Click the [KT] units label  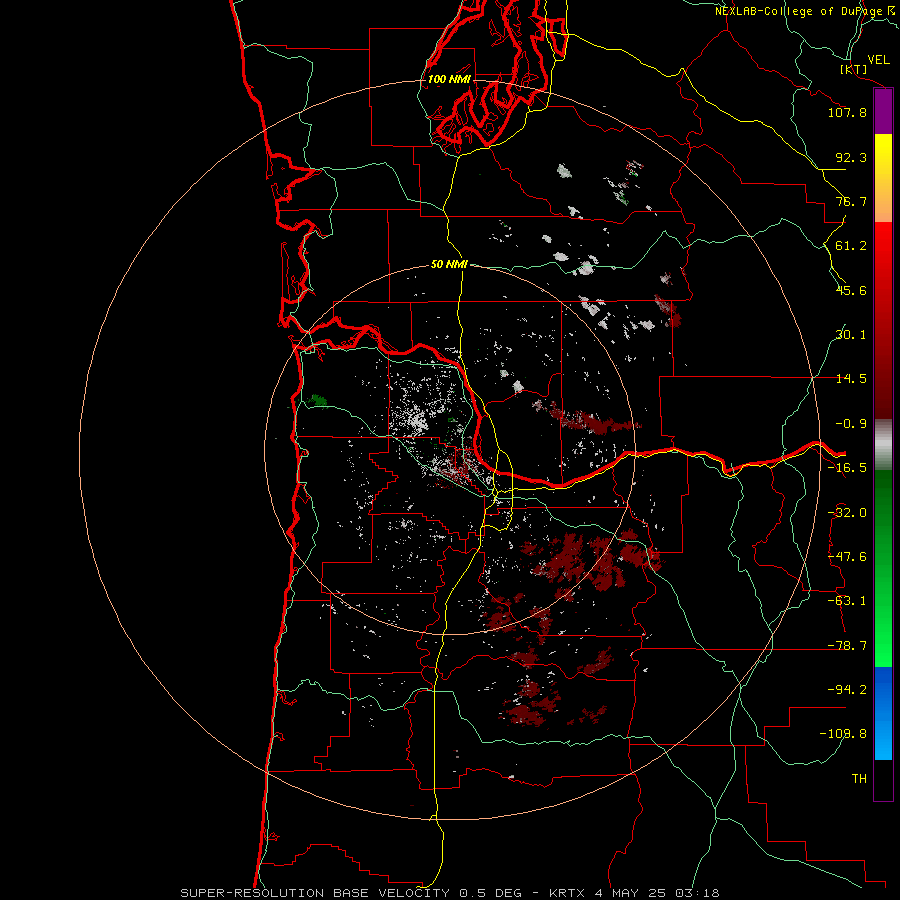(x=854, y=69)
